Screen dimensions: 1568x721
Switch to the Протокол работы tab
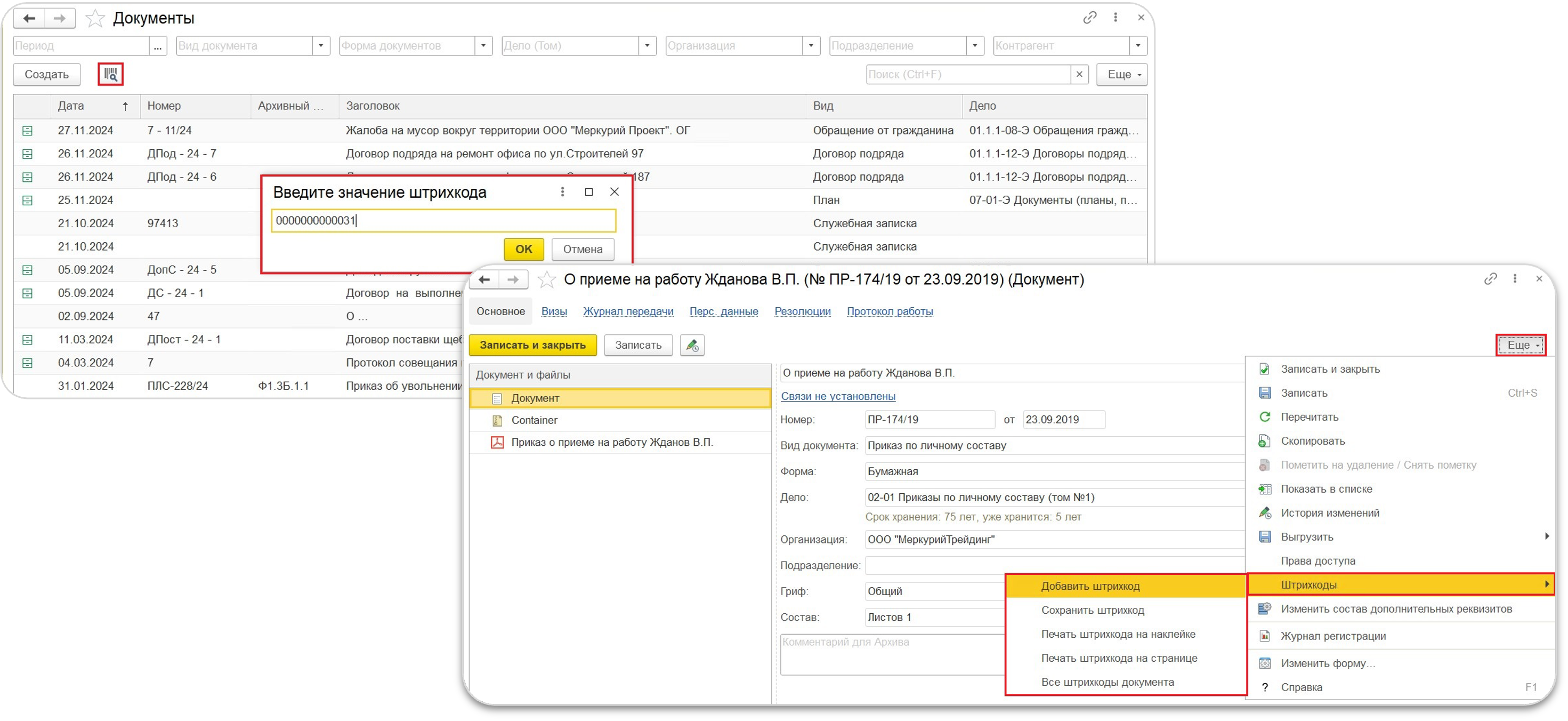890,311
